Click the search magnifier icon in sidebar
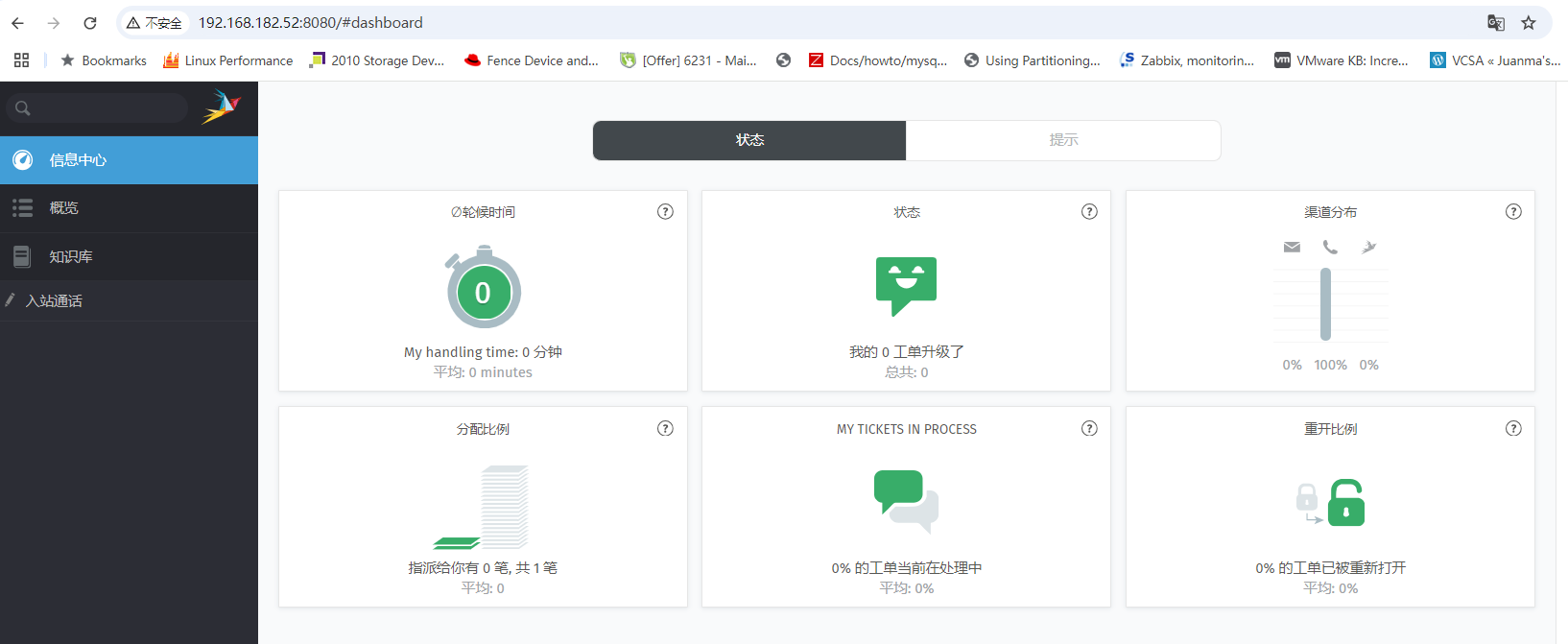Screen dimensions: 1568x644 23,108
